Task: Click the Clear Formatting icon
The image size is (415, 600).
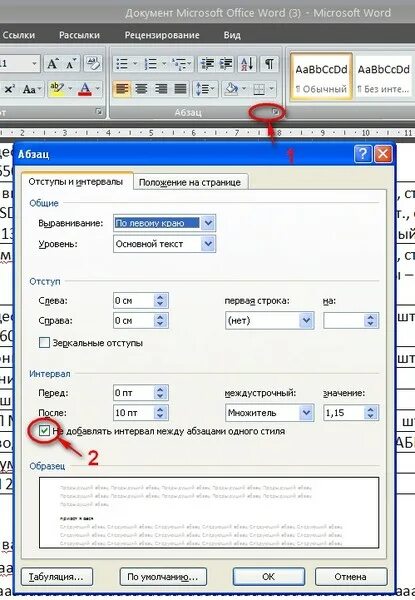Action: 93,64
